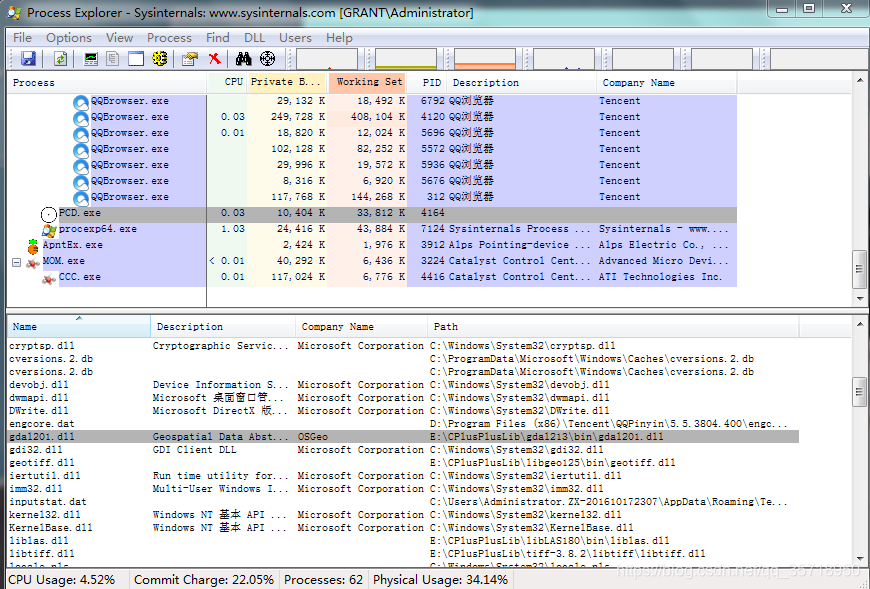The height and width of the screenshot is (589, 870).
Task: Select the QQBrowser.exe row with PID 4120
Action: [372, 117]
